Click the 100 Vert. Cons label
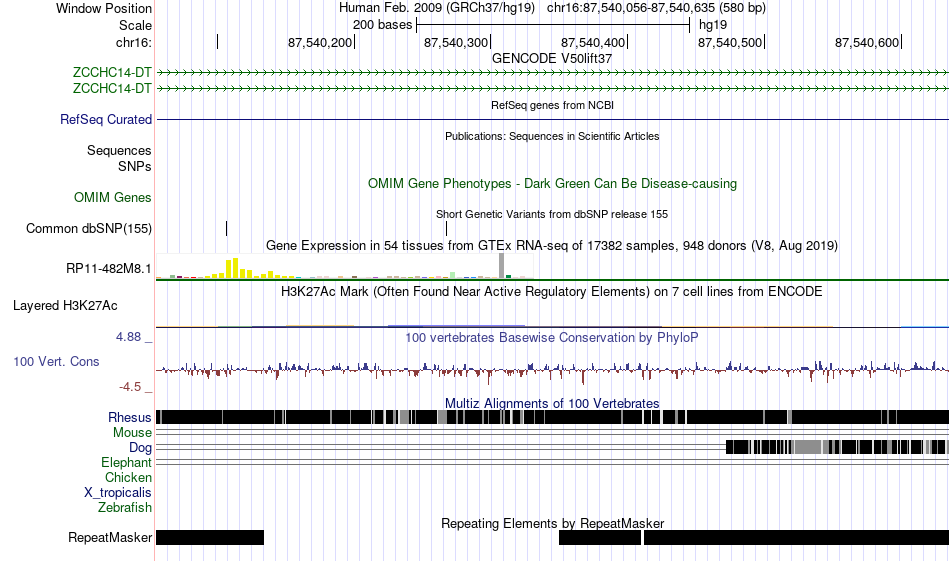 (56, 362)
